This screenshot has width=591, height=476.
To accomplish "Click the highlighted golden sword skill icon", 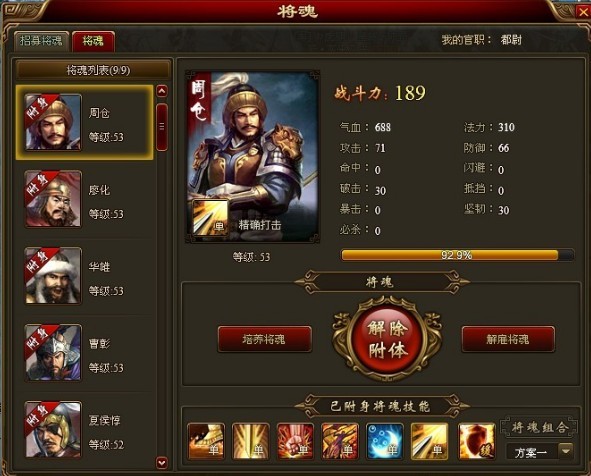I will [429, 441].
